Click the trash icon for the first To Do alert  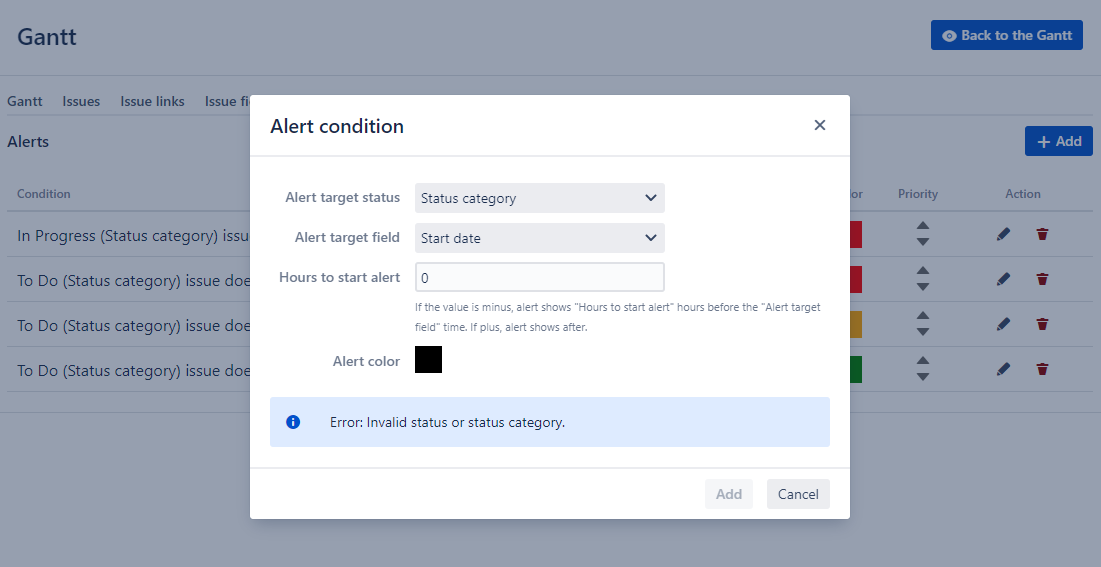point(1042,280)
